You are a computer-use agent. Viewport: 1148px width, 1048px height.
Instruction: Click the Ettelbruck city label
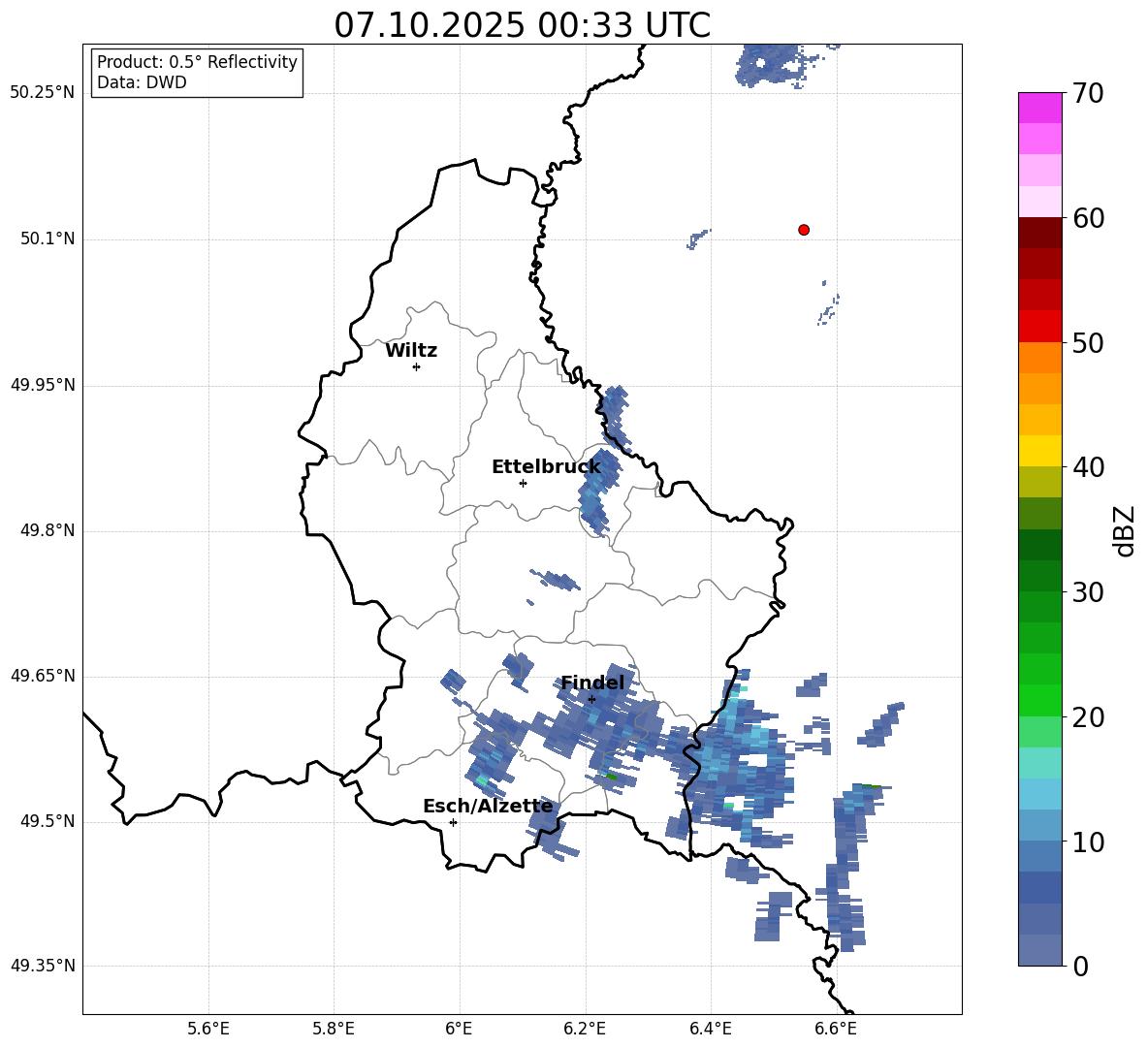546,467
